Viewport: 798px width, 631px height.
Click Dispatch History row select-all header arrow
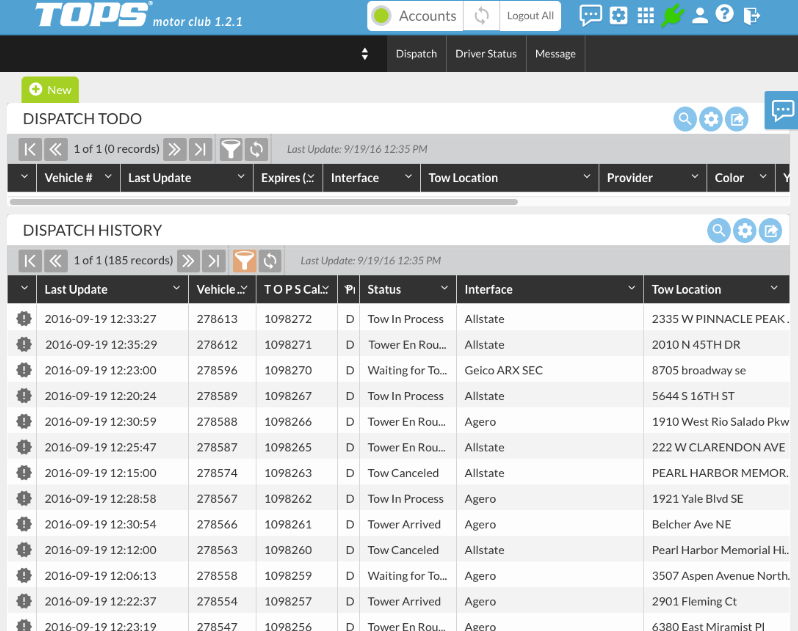click(x=24, y=288)
